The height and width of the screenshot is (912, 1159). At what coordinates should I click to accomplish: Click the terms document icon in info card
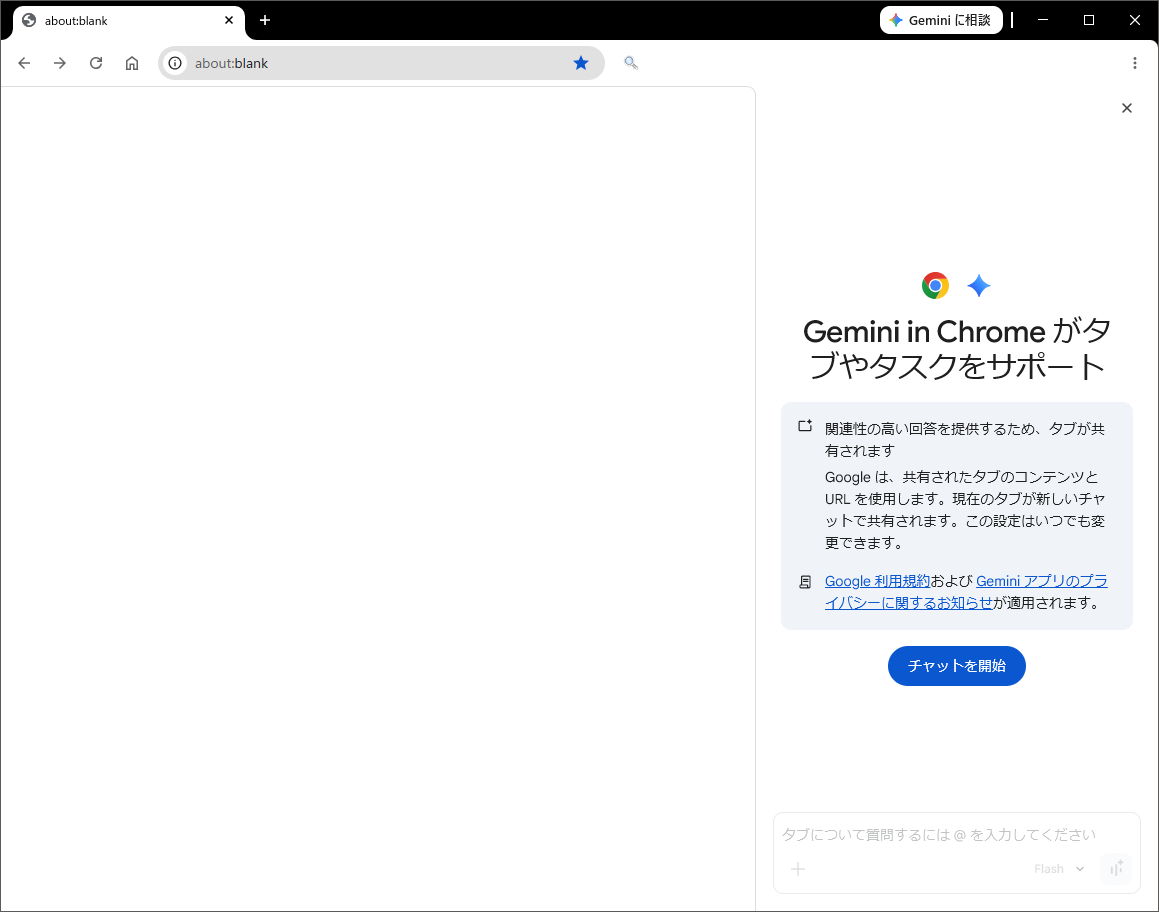pyautogui.click(x=805, y=582)
